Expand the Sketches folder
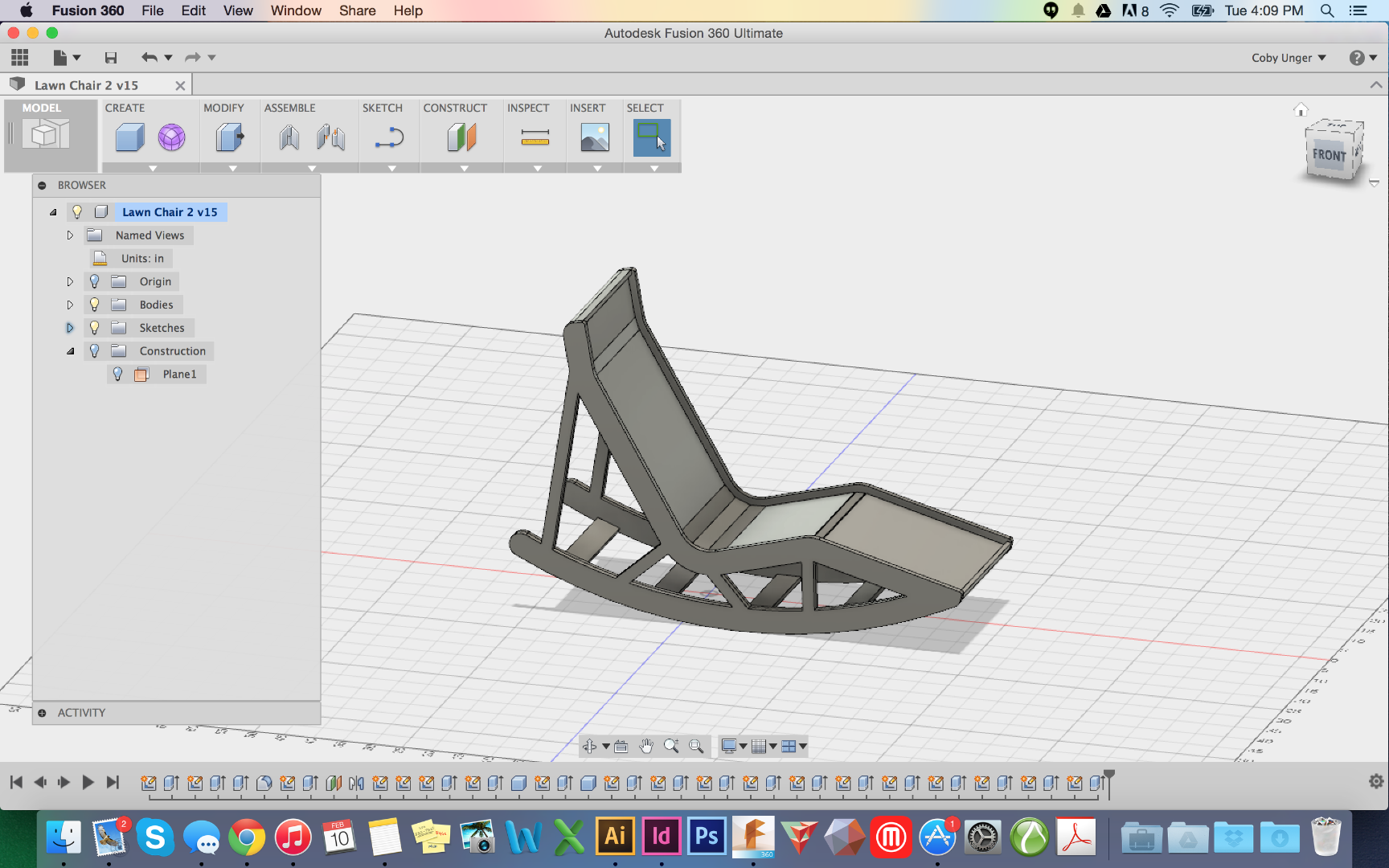1389x868 pixels. 70,328
